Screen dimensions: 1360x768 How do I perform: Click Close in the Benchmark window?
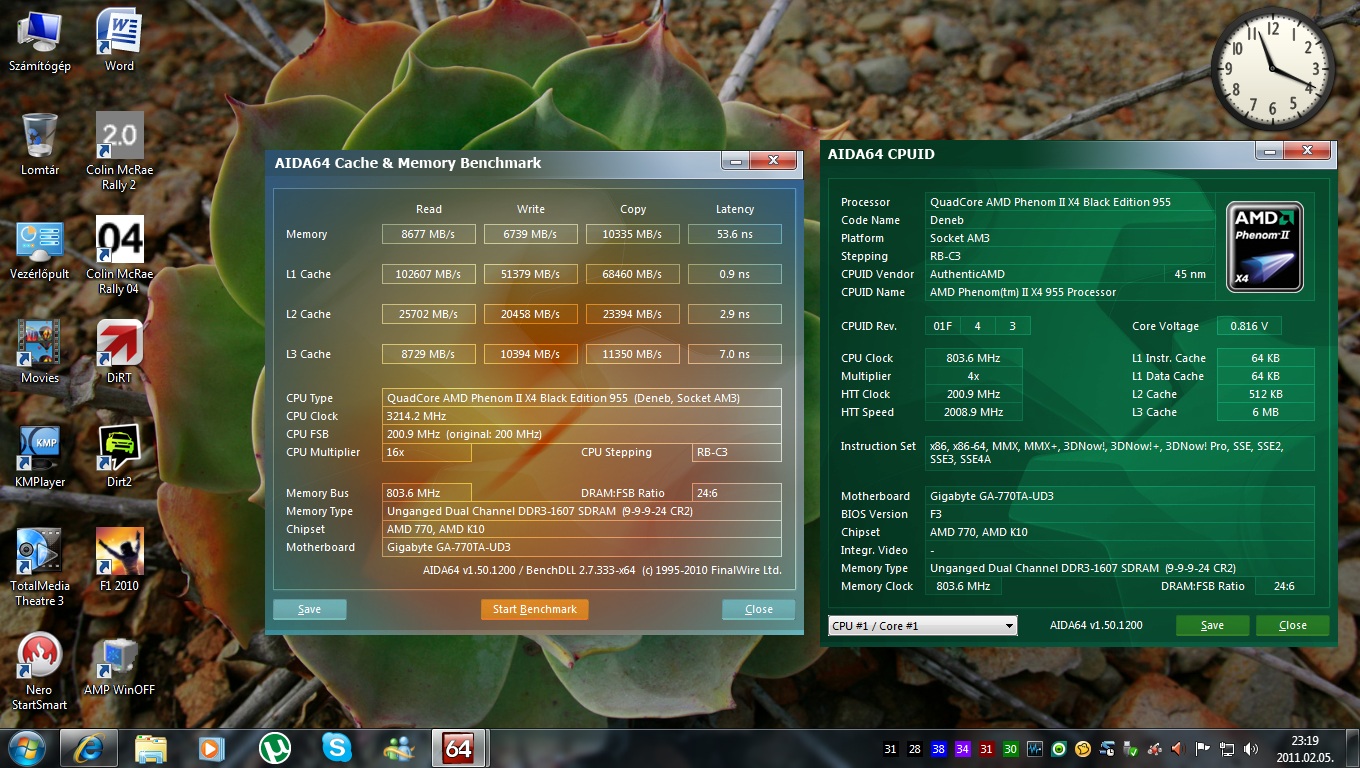[x=759, y=609]
